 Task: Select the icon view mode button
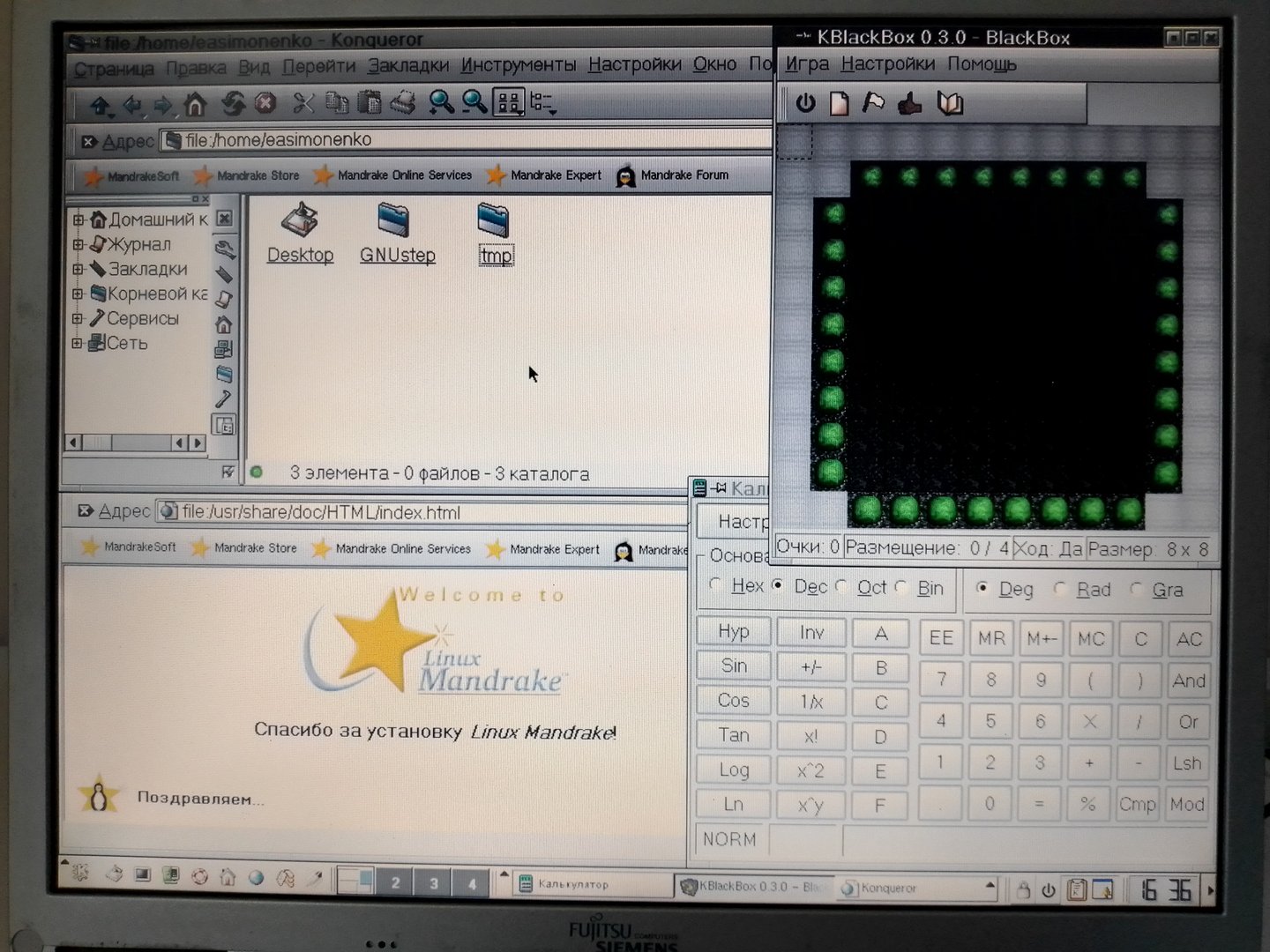(x=509, y=103)
